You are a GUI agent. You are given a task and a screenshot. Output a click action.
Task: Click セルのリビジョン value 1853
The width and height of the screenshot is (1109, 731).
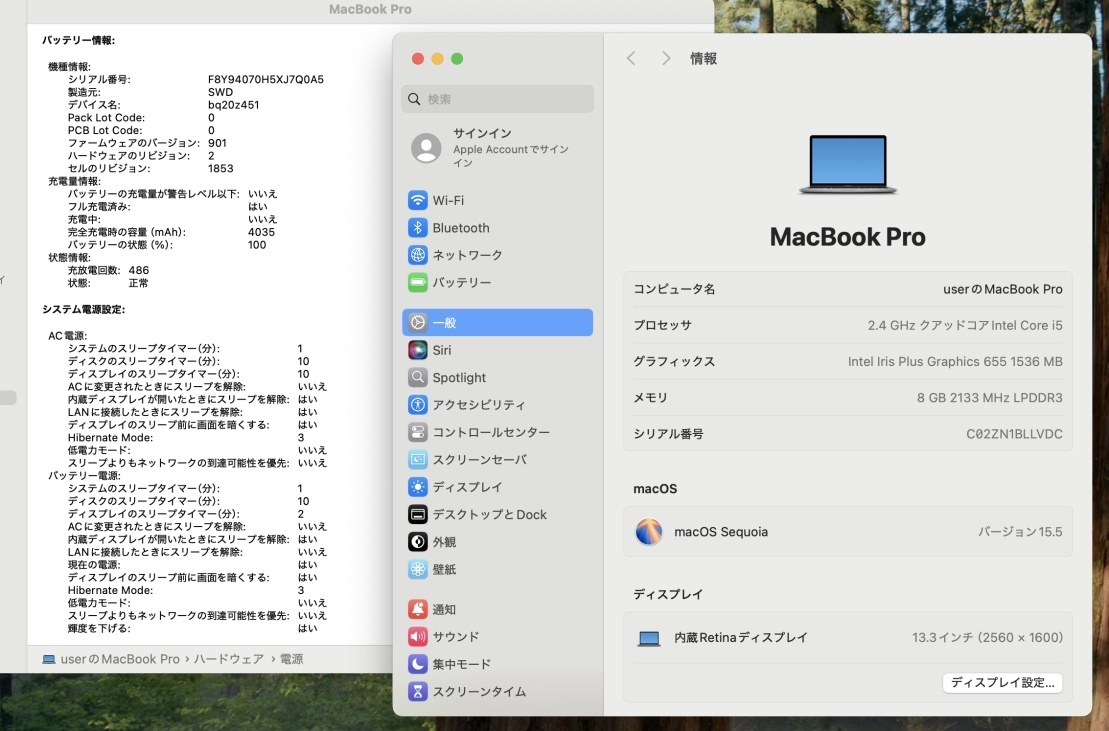tap(221, 168)
